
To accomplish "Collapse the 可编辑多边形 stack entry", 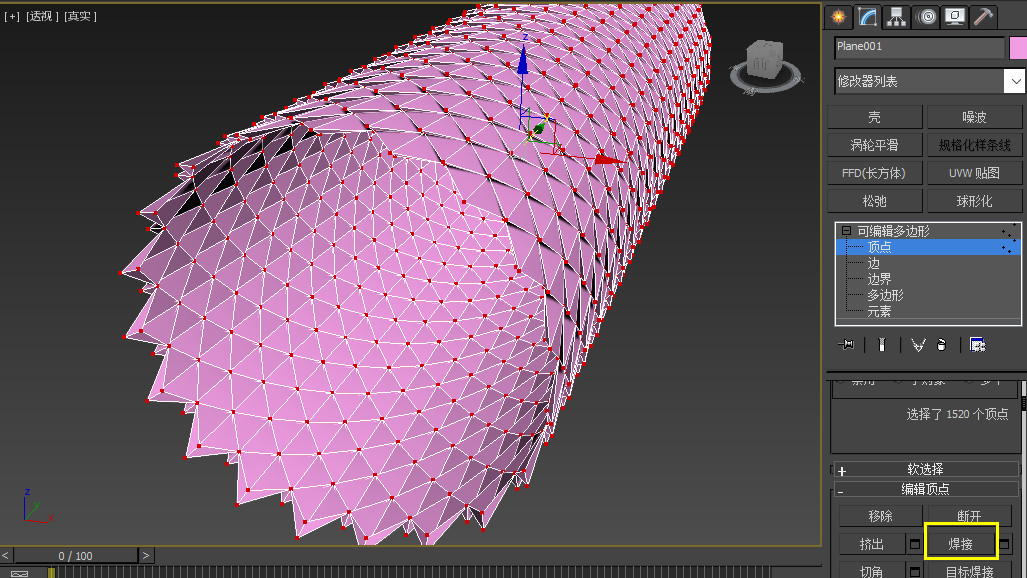I will pyautogui.click(x=846, y=231).
